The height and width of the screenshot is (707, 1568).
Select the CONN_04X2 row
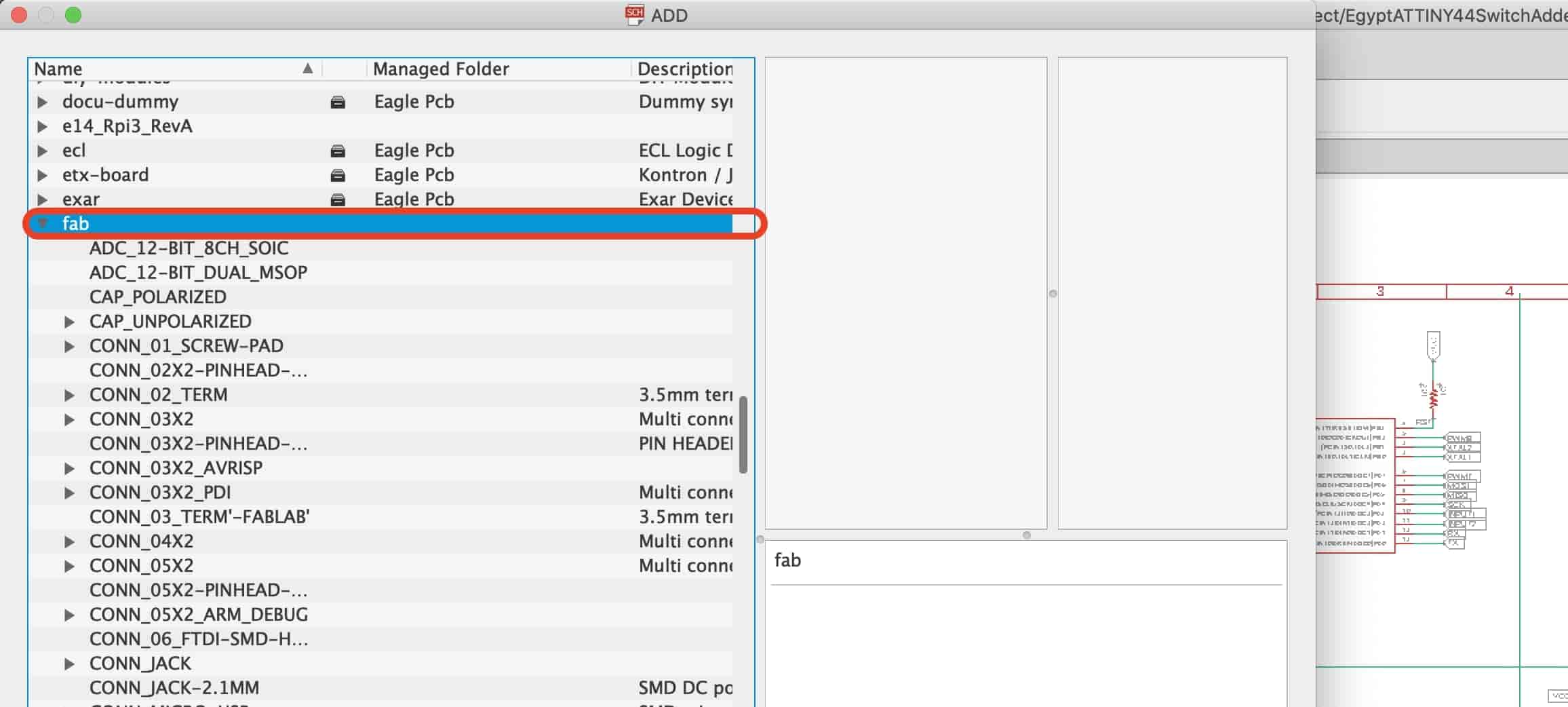[x=380, y=541]
